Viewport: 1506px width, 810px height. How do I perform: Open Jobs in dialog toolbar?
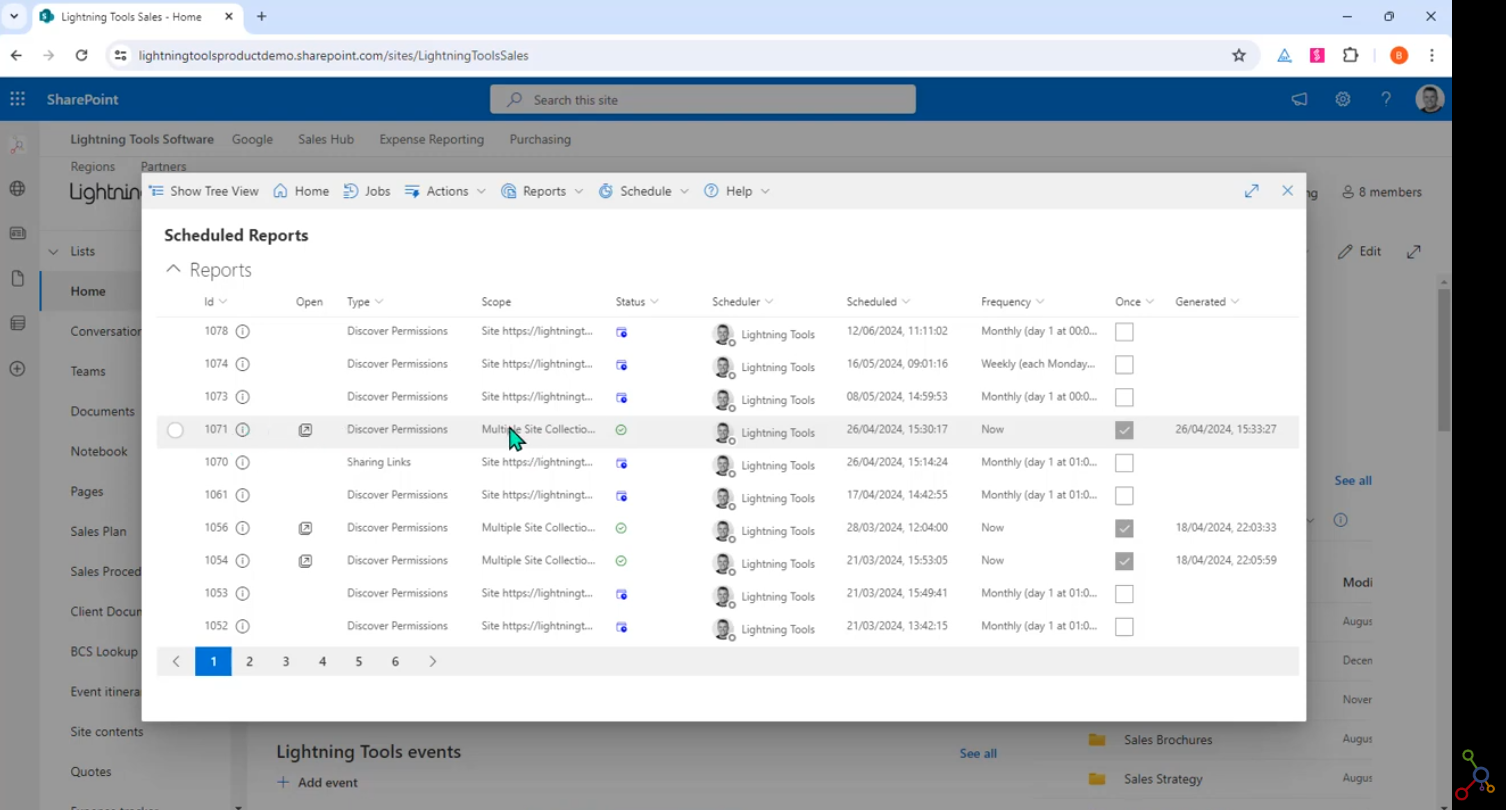click(367, 191)
